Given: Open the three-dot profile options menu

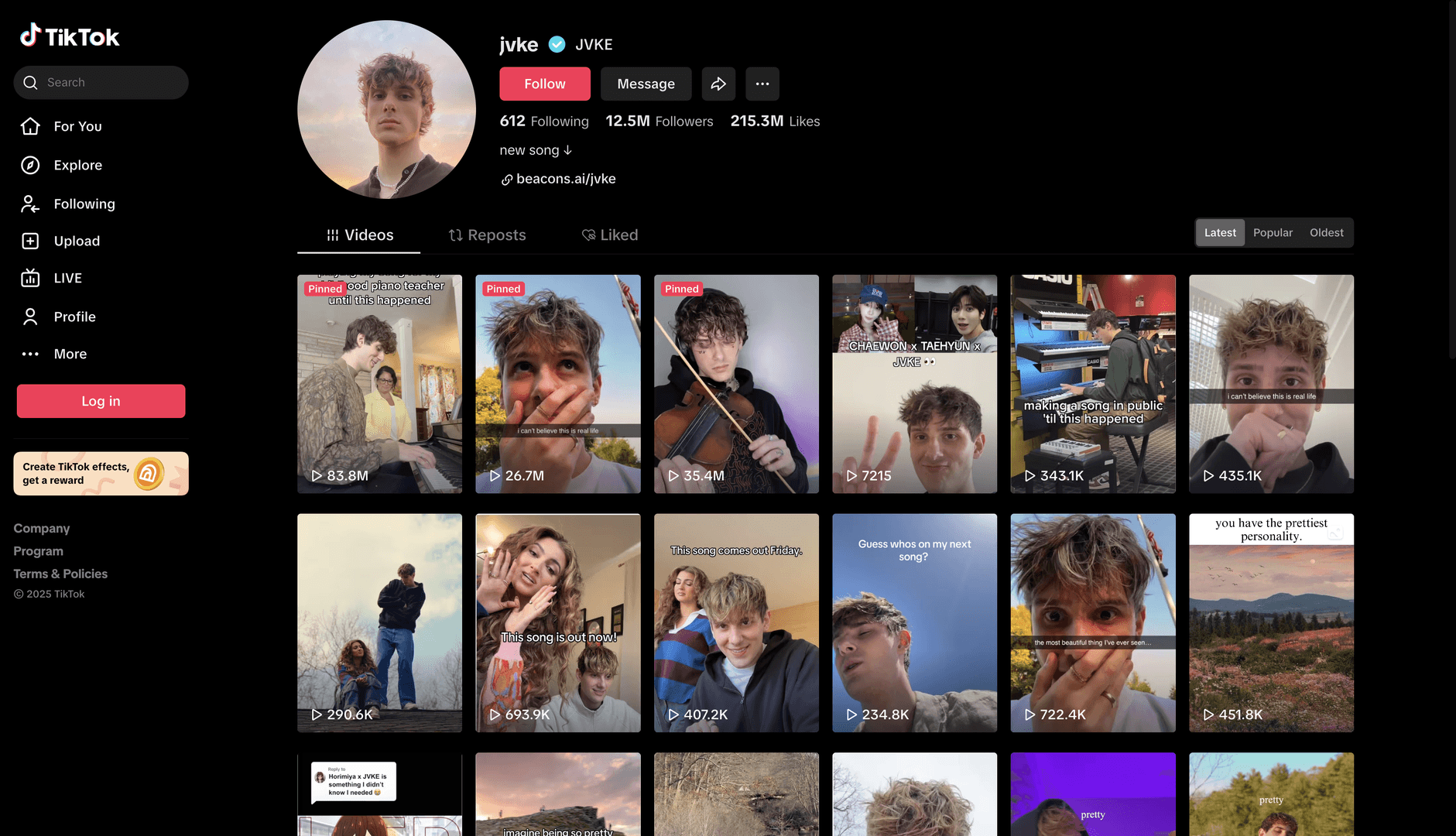Looking at the screenshot, I should 762,84.
